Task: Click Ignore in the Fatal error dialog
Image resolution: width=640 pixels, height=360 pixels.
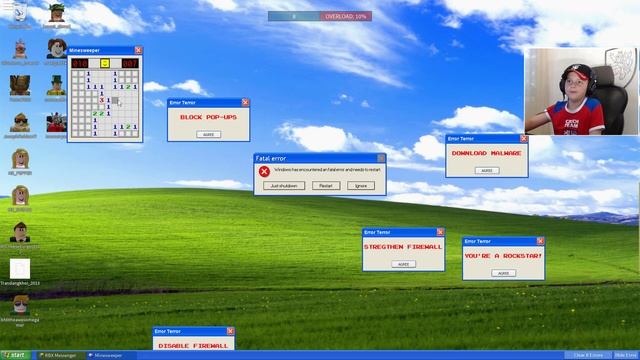Action: pos(361,186)
